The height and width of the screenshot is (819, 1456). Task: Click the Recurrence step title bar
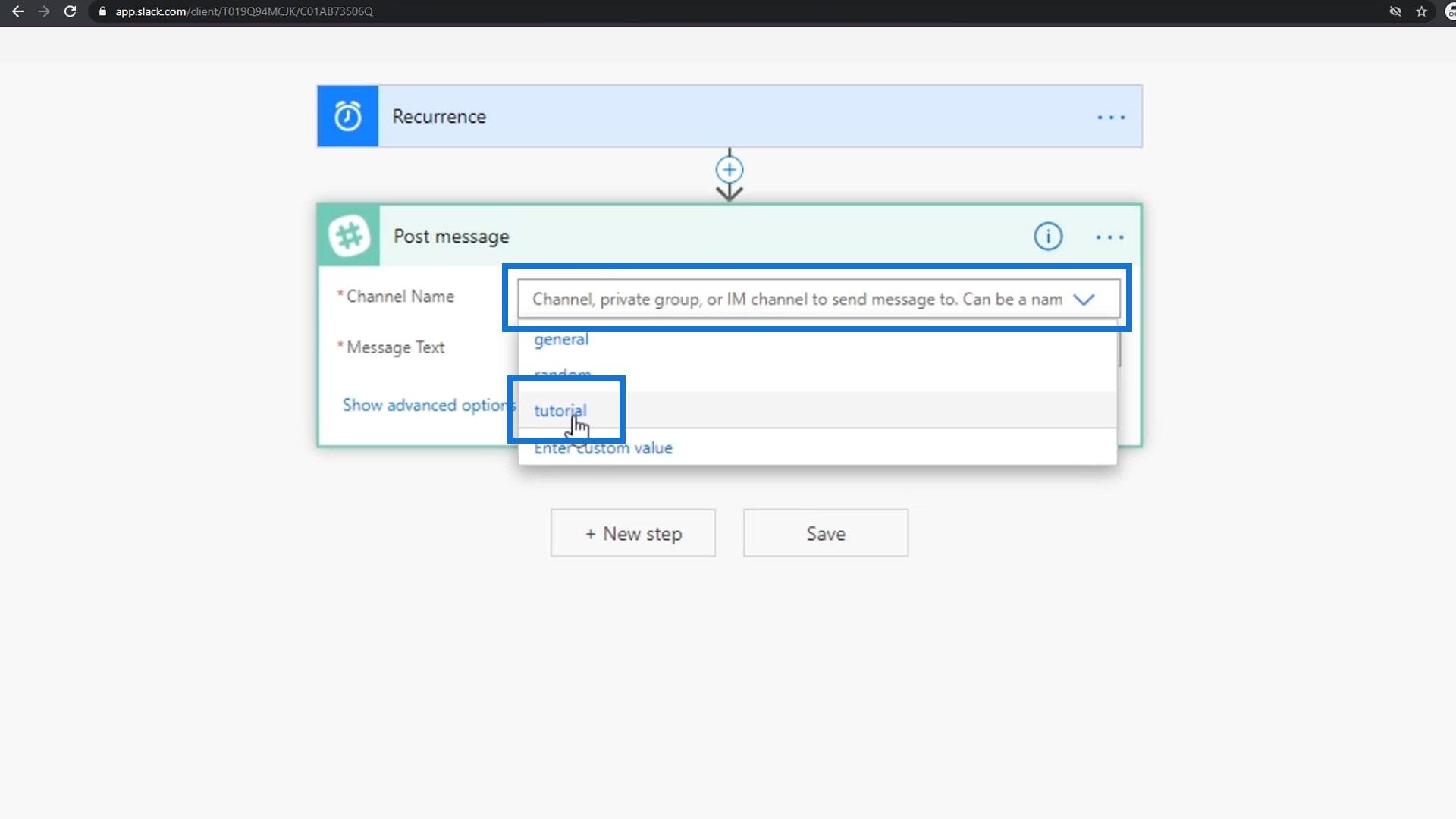click(x=682, y=116)
